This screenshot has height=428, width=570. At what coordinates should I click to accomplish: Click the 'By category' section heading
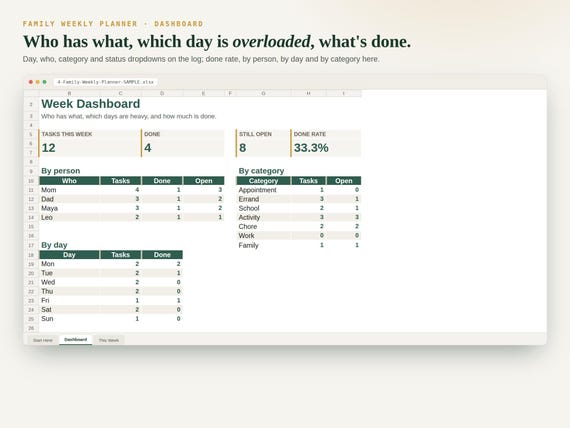(261, 171)
